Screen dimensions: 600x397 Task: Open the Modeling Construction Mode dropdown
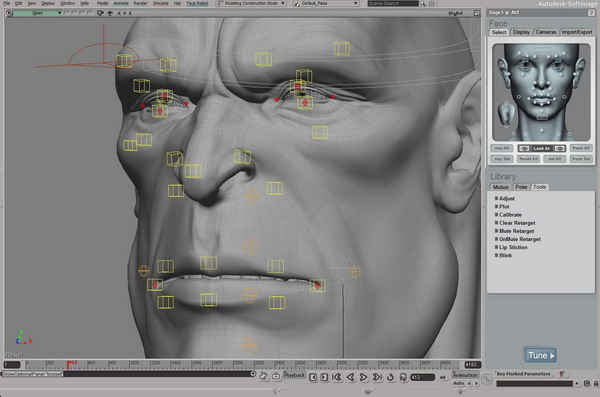(251, 3)
